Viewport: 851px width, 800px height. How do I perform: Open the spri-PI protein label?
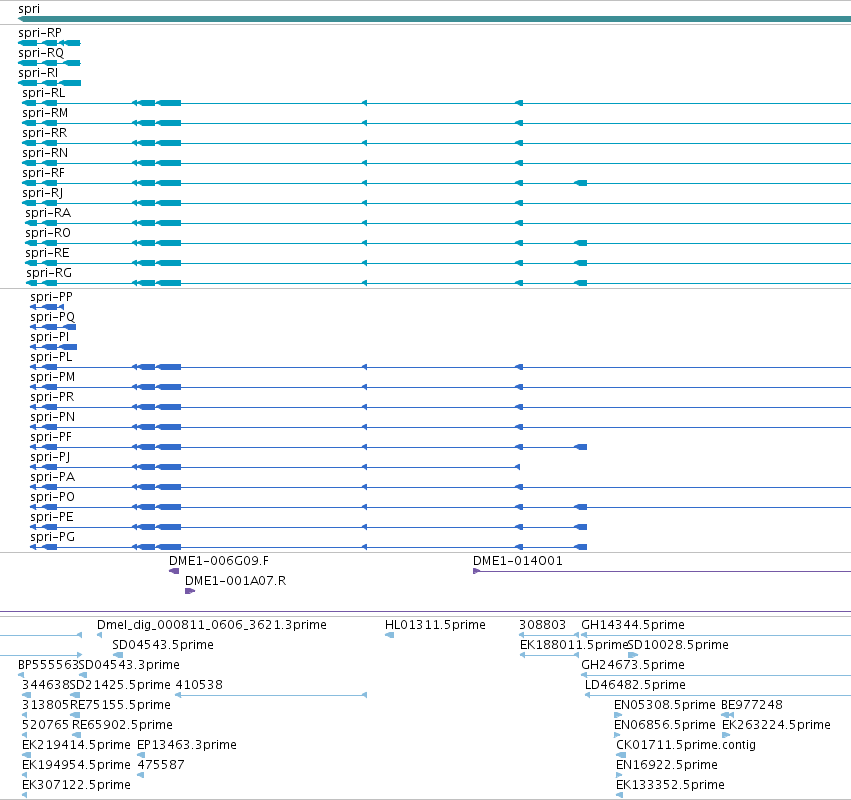click(49, 337)
